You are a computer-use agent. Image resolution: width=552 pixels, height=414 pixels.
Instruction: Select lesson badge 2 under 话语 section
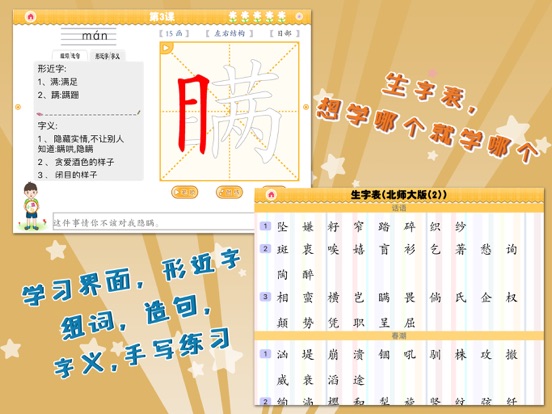click(x=265, y=249)
